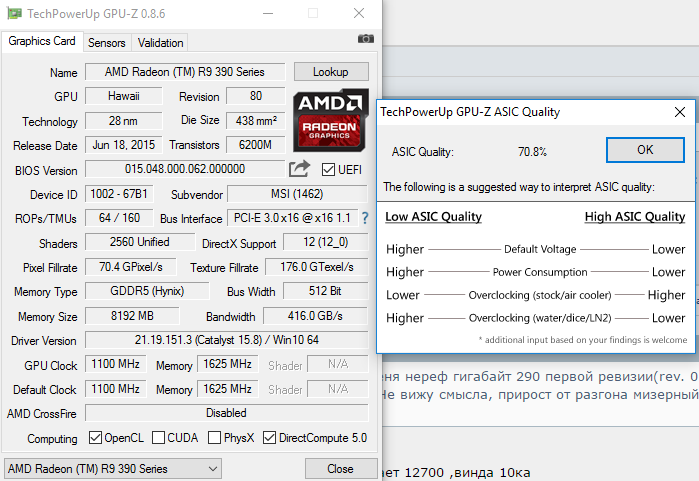Click the High ASIC Quality heading
699x481 pixels.
click(x=635, y=217)
